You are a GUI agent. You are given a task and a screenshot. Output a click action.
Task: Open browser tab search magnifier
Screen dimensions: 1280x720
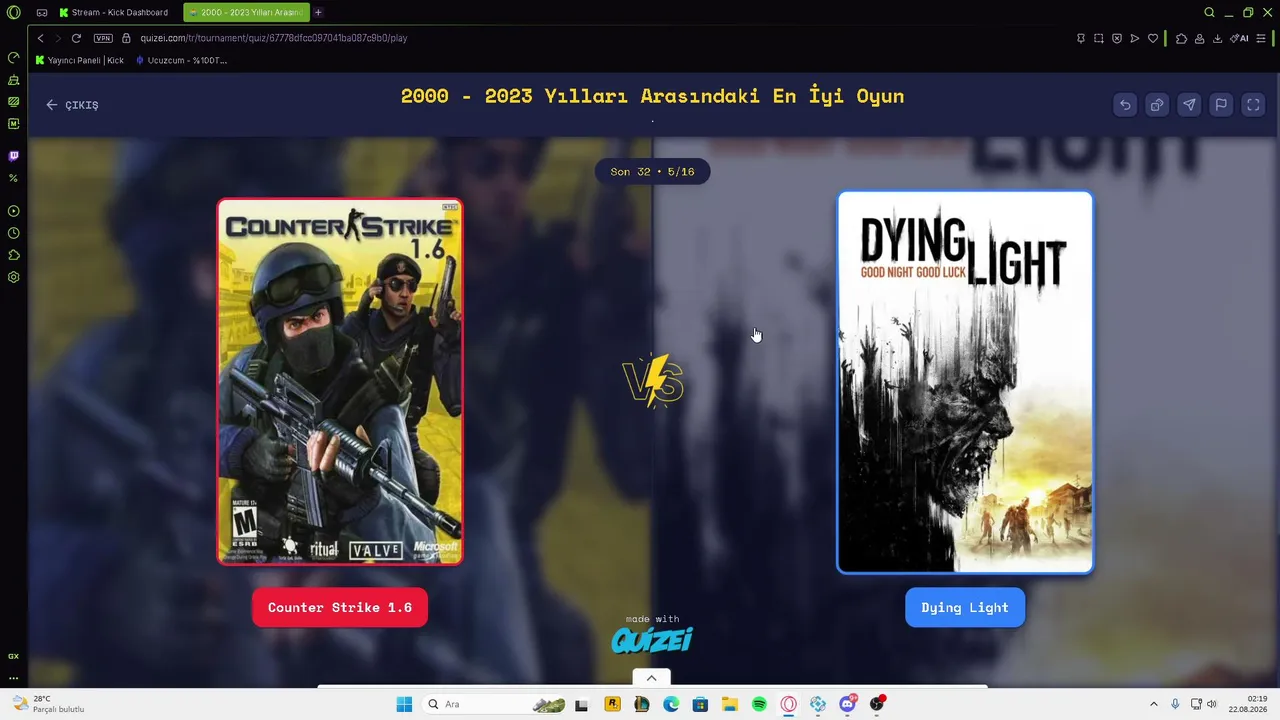point(1209,12)
